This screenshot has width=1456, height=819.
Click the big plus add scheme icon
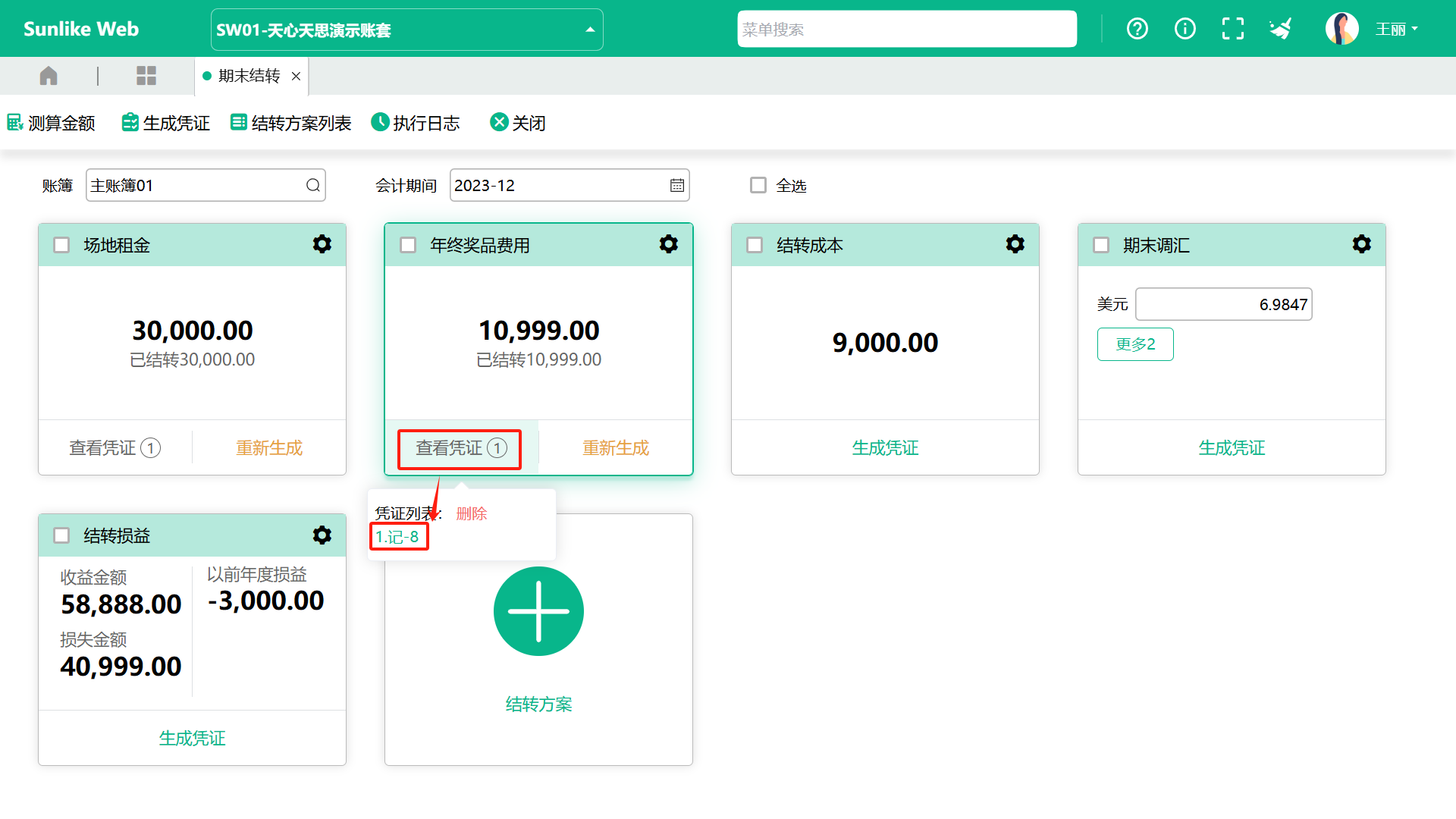click(x=538, y=611)
